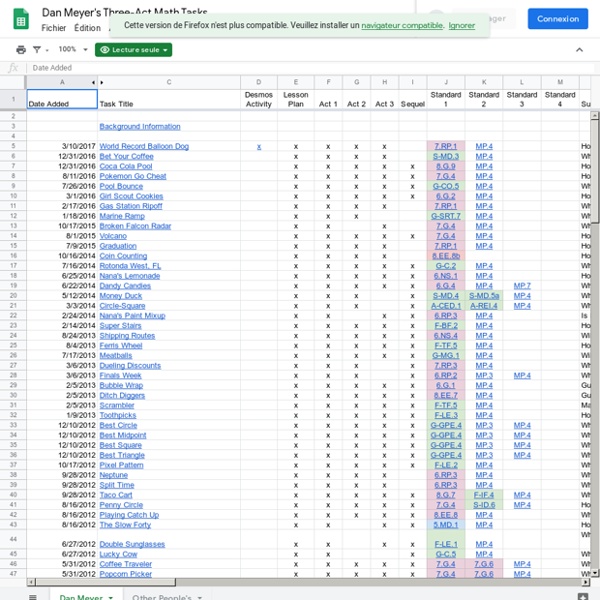
Task: Click the up arrow of the vertical scrollbar
Action: [595, 115]
